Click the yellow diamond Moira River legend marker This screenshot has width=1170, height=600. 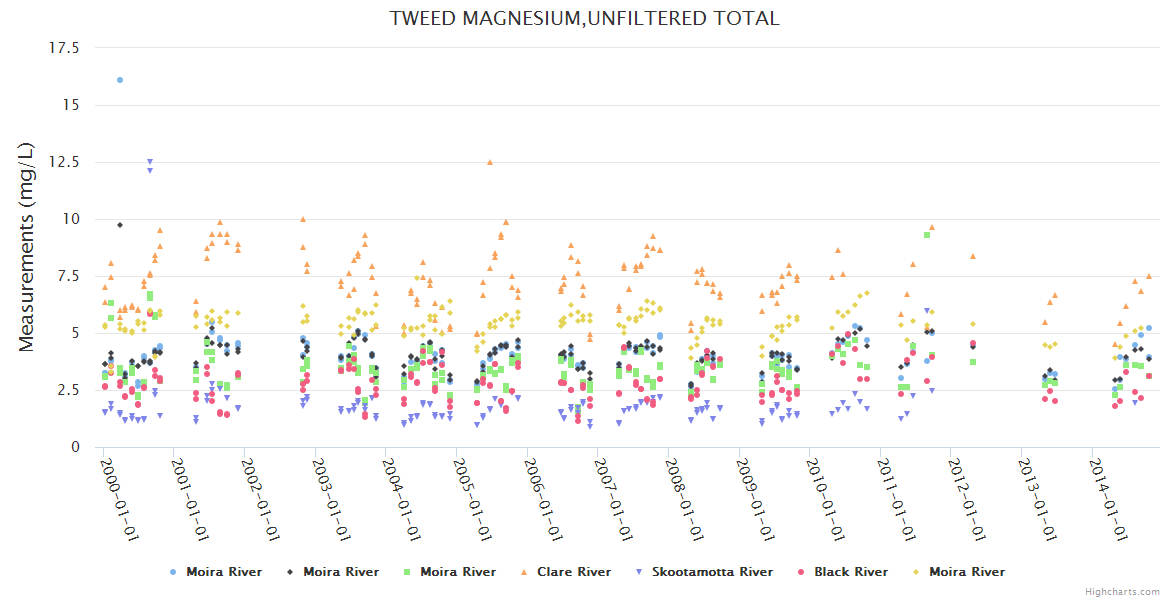[916, 572]
